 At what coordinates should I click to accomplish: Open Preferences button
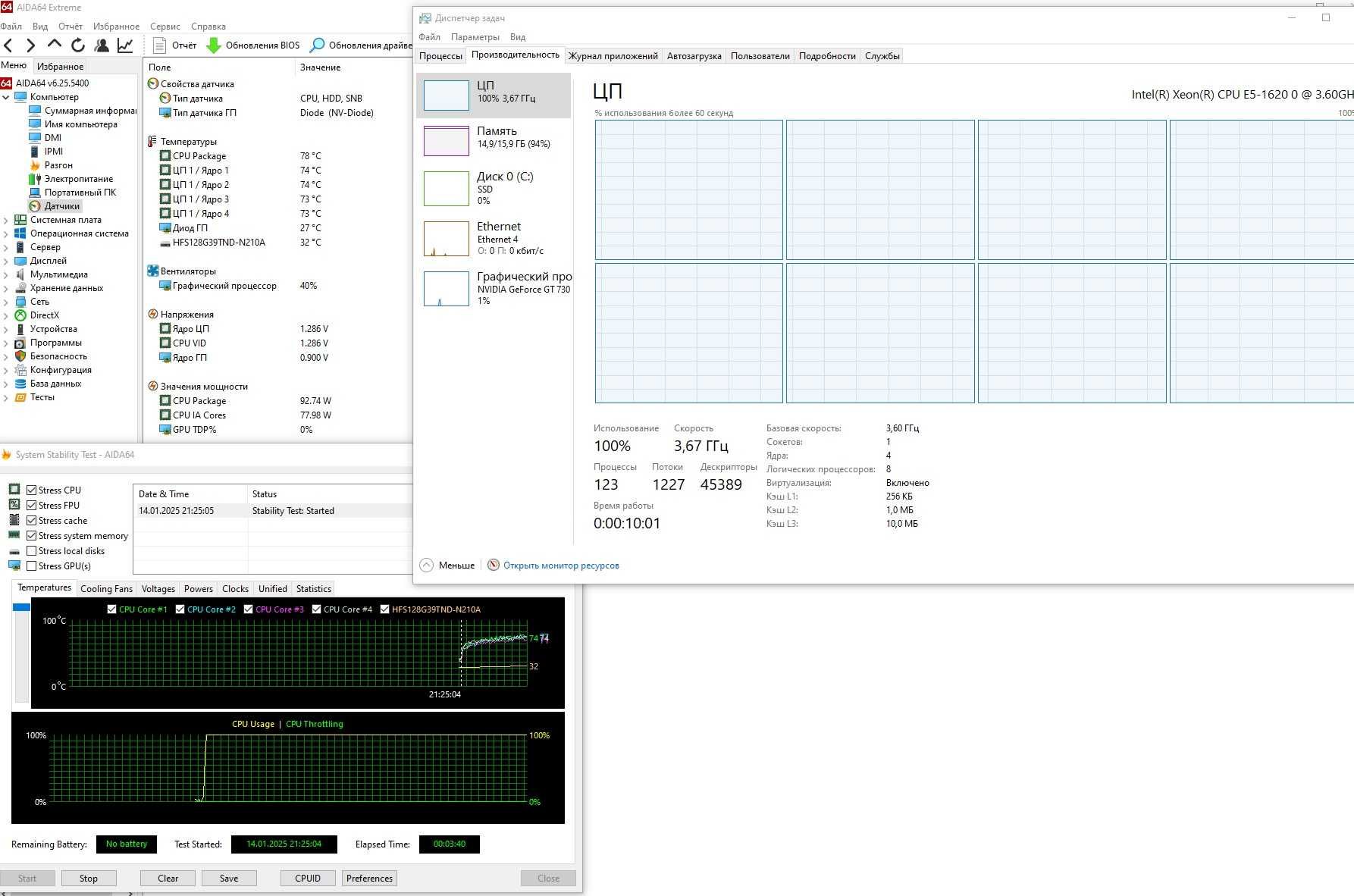coord(369,879)
